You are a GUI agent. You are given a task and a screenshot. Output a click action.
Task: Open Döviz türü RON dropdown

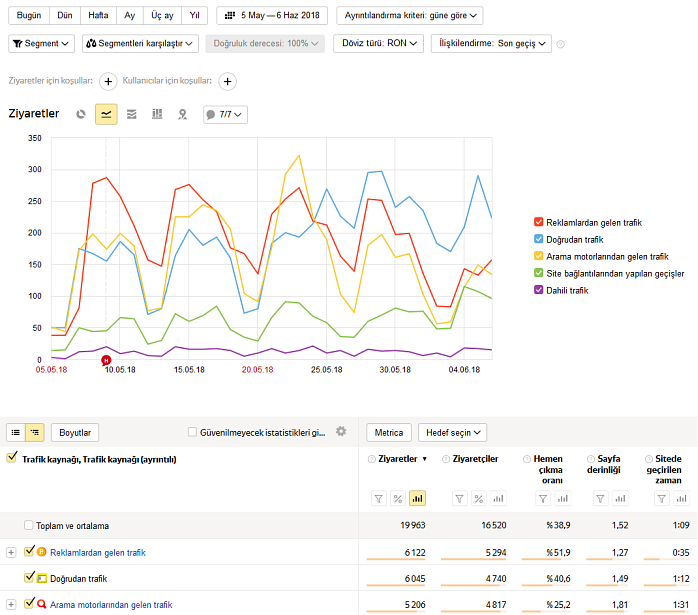click(x=378, y=44)
